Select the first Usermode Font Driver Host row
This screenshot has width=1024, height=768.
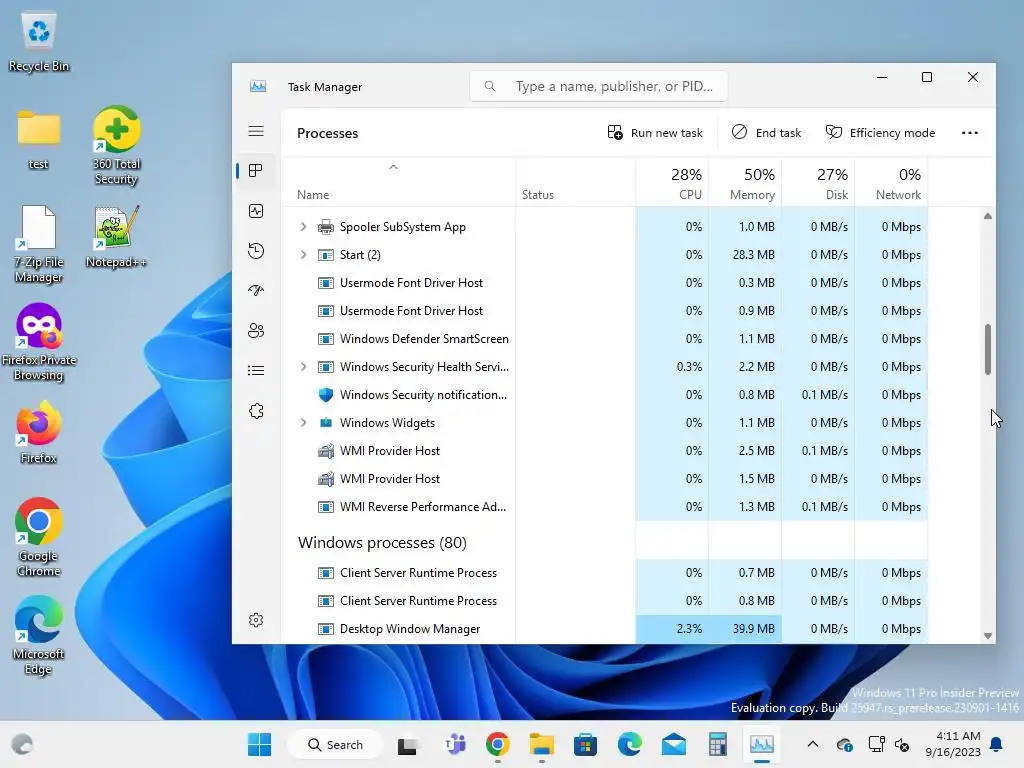click(605, 282)
